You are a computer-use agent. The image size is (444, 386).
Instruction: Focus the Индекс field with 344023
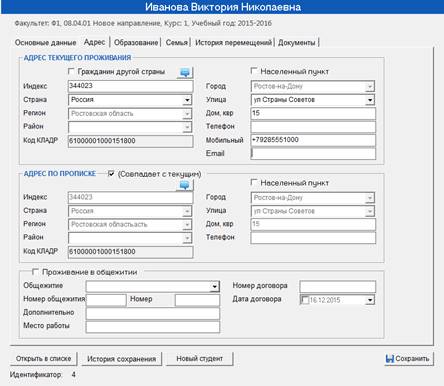[130, 86]
